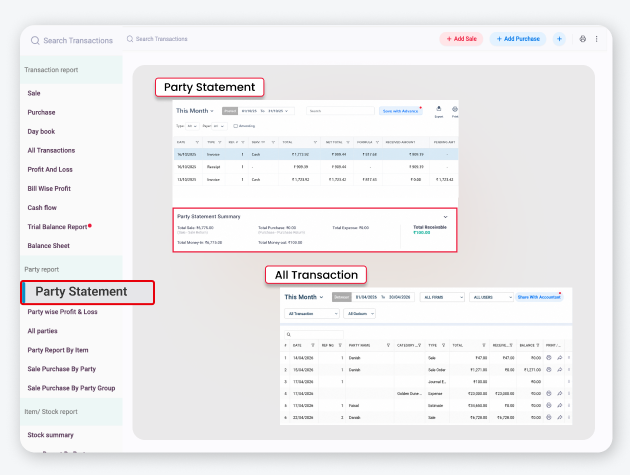The image size is (630, 475).
Task: Click the Add Purchase button
Action: coord(518,39)
